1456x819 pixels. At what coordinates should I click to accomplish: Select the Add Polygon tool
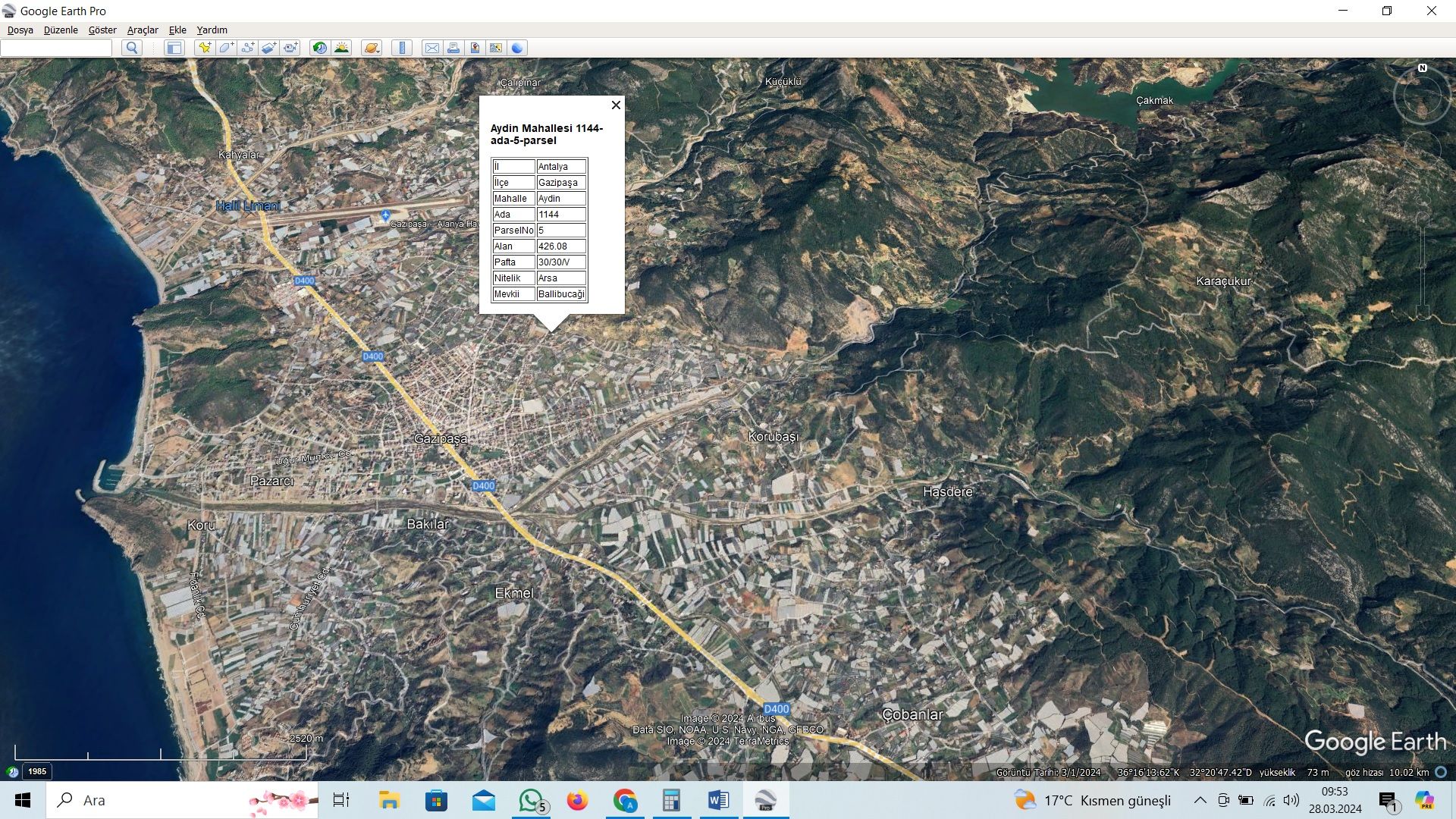pos(226,48)
